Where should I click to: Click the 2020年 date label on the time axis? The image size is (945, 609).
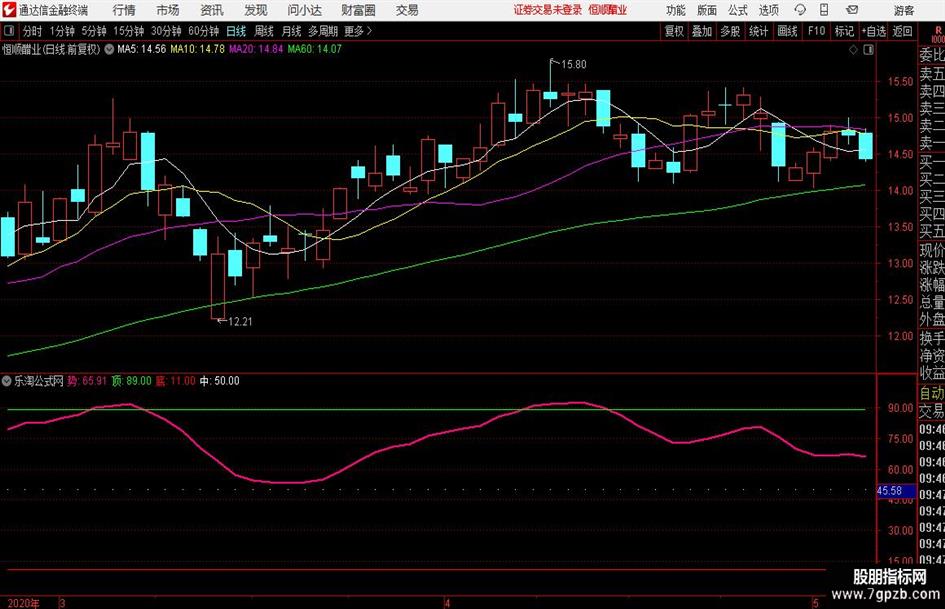point(23,603)
